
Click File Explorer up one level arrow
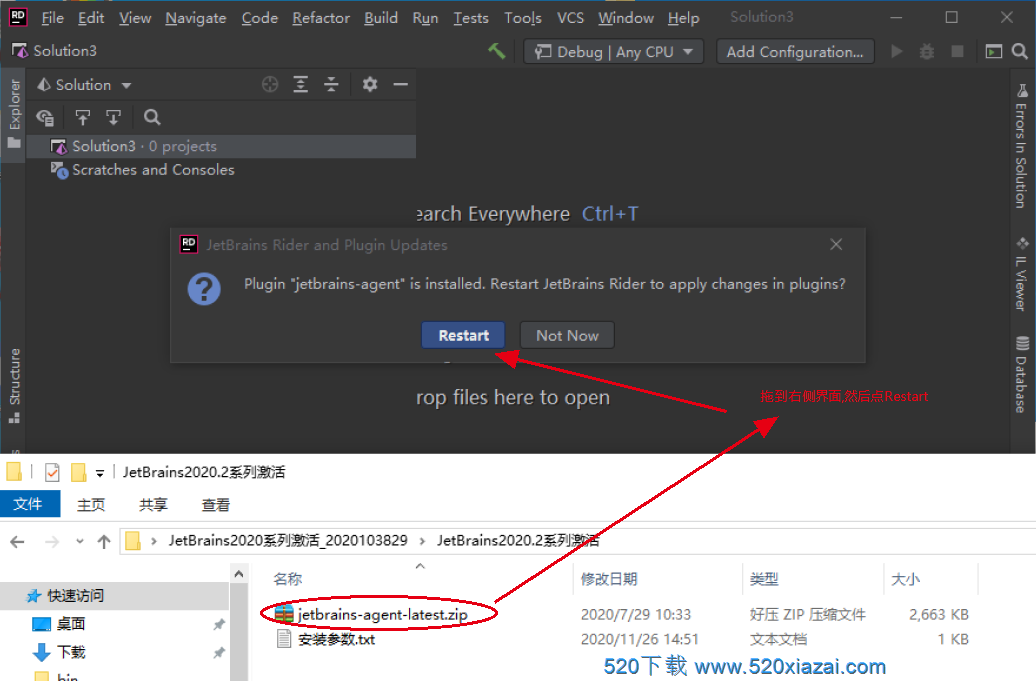pos(104,542)
